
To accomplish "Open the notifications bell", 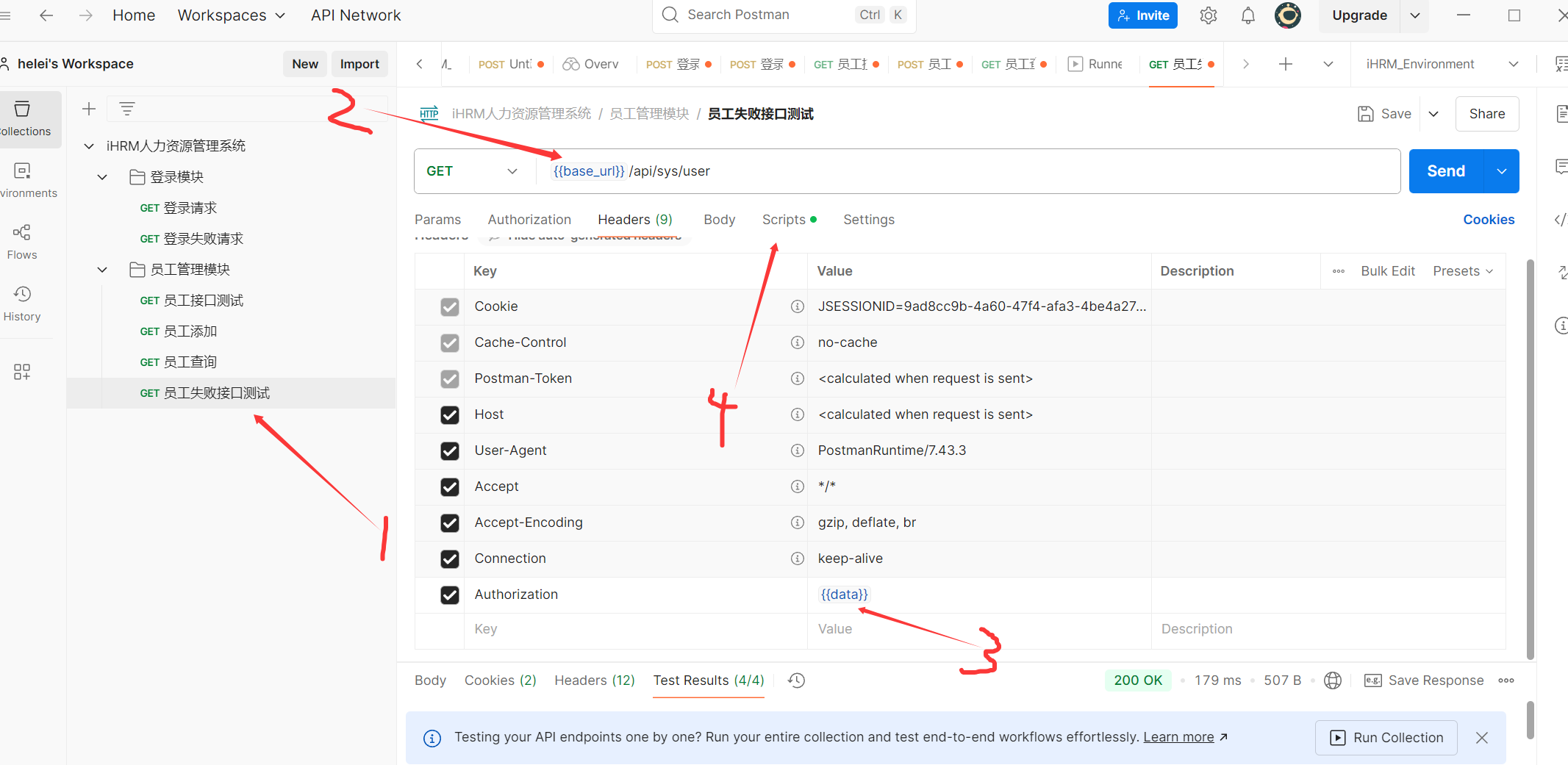I will [1248, 15].
